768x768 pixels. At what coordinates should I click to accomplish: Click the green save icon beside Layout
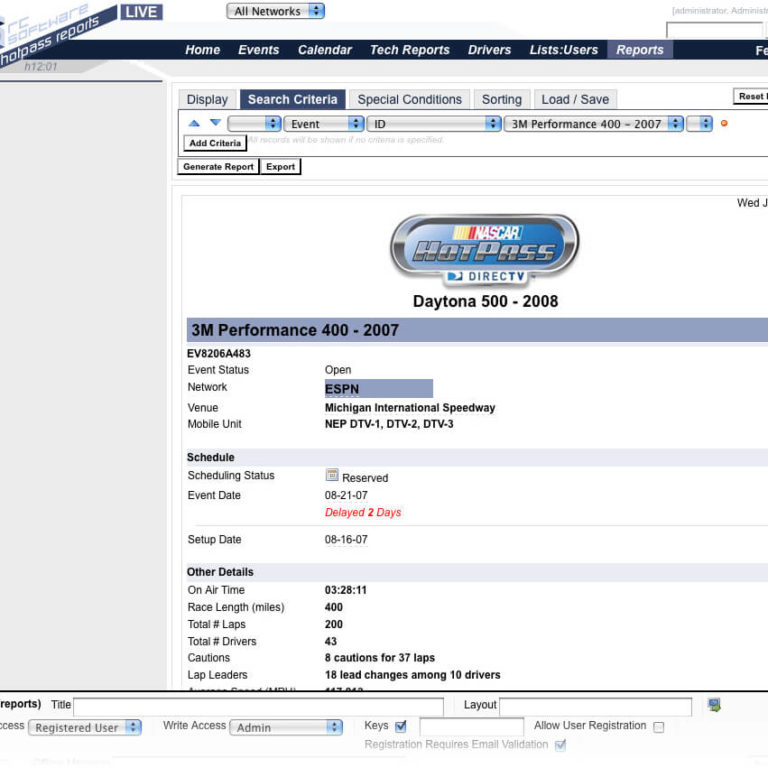pyautogui.click(x=714, y=705)
